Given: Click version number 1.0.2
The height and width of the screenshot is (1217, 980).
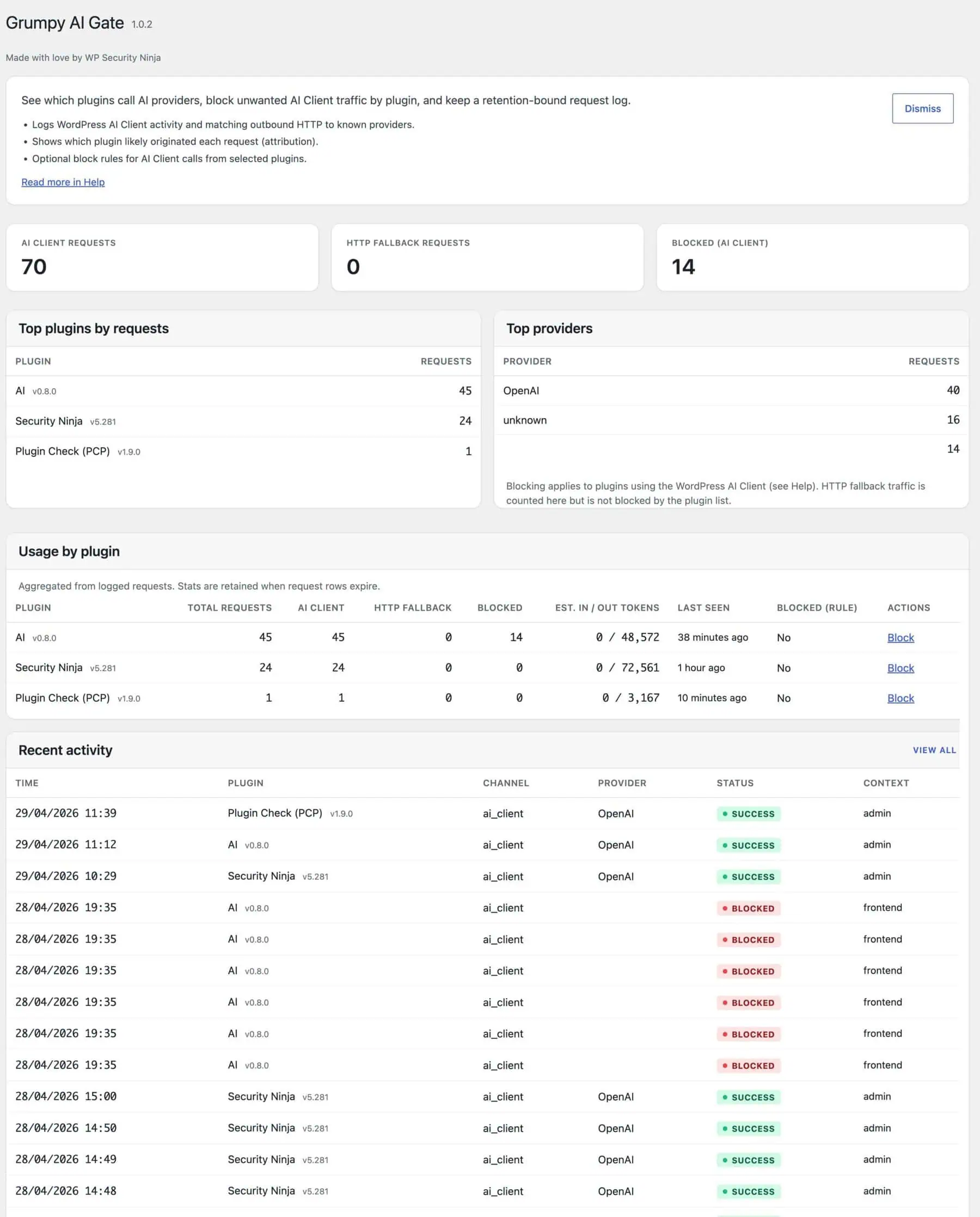Looking at the screenshot, I should point(142,25).
